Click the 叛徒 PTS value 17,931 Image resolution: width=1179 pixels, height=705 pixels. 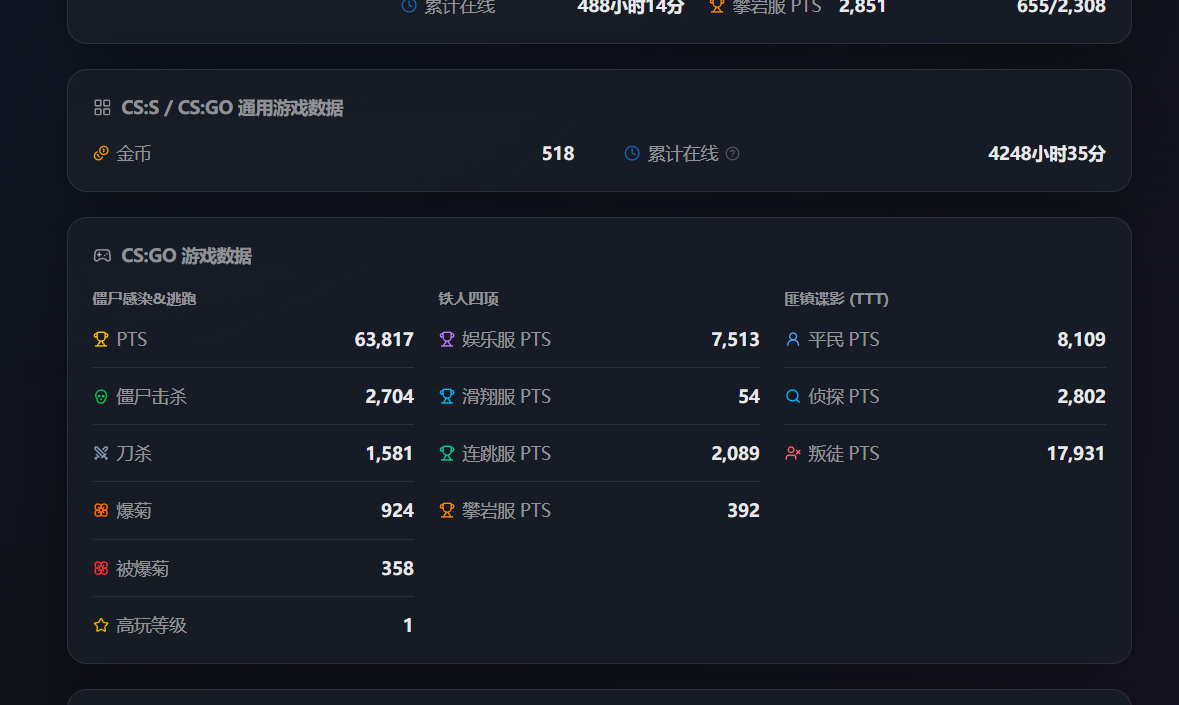pyautogui.click(x=1076, y=453)
